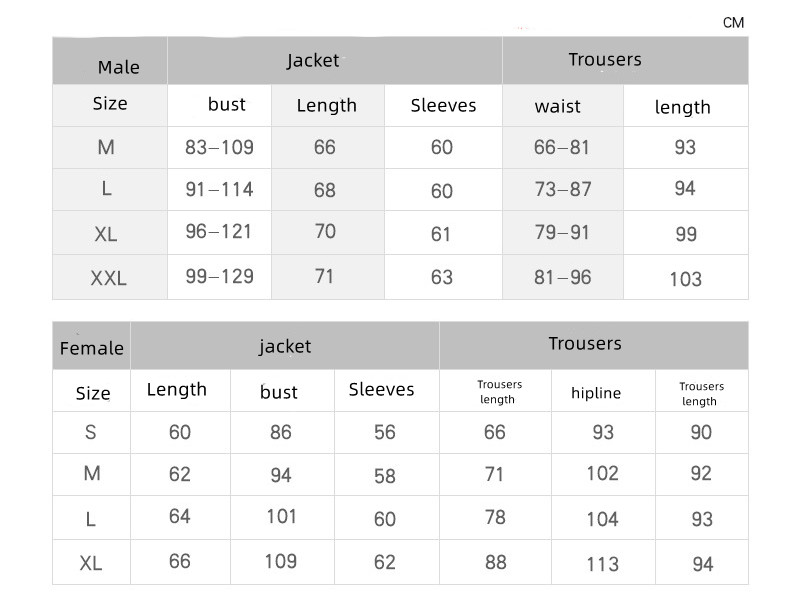
Task: Click the Female L hipline value 104
Action: pos(602,518)
